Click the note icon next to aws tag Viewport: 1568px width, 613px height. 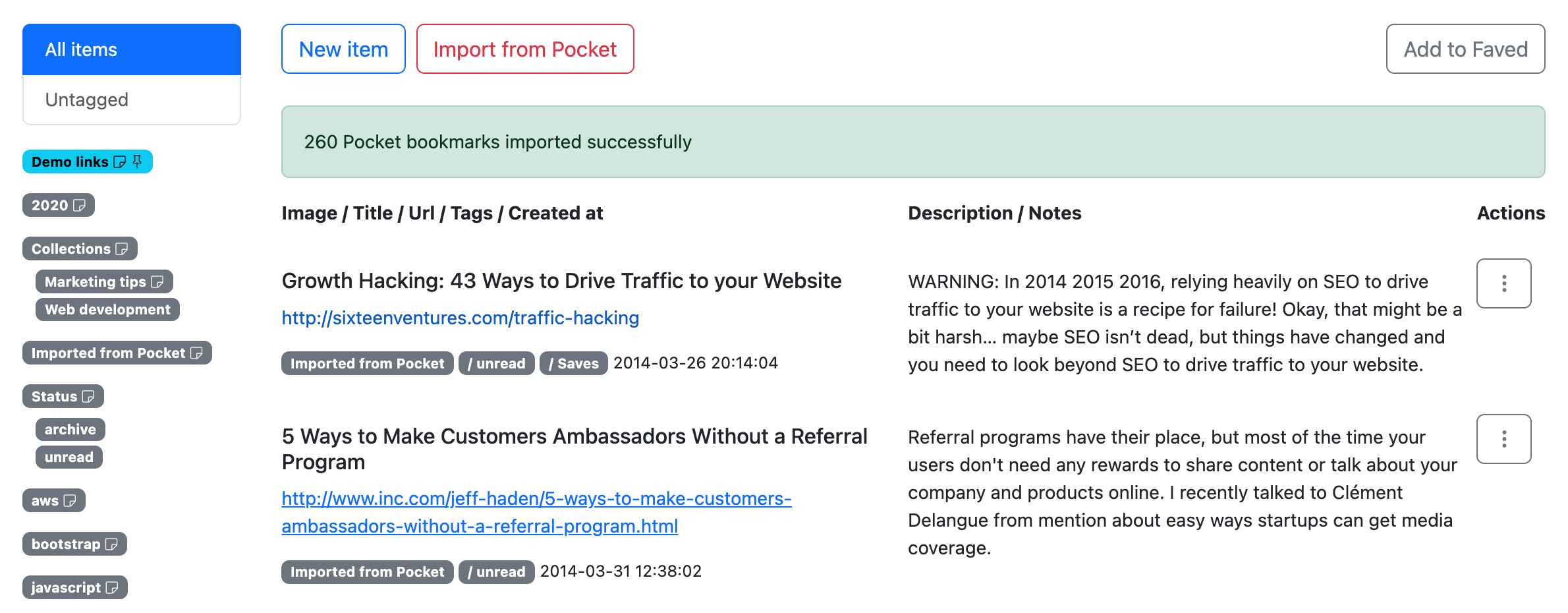(70, 501)
